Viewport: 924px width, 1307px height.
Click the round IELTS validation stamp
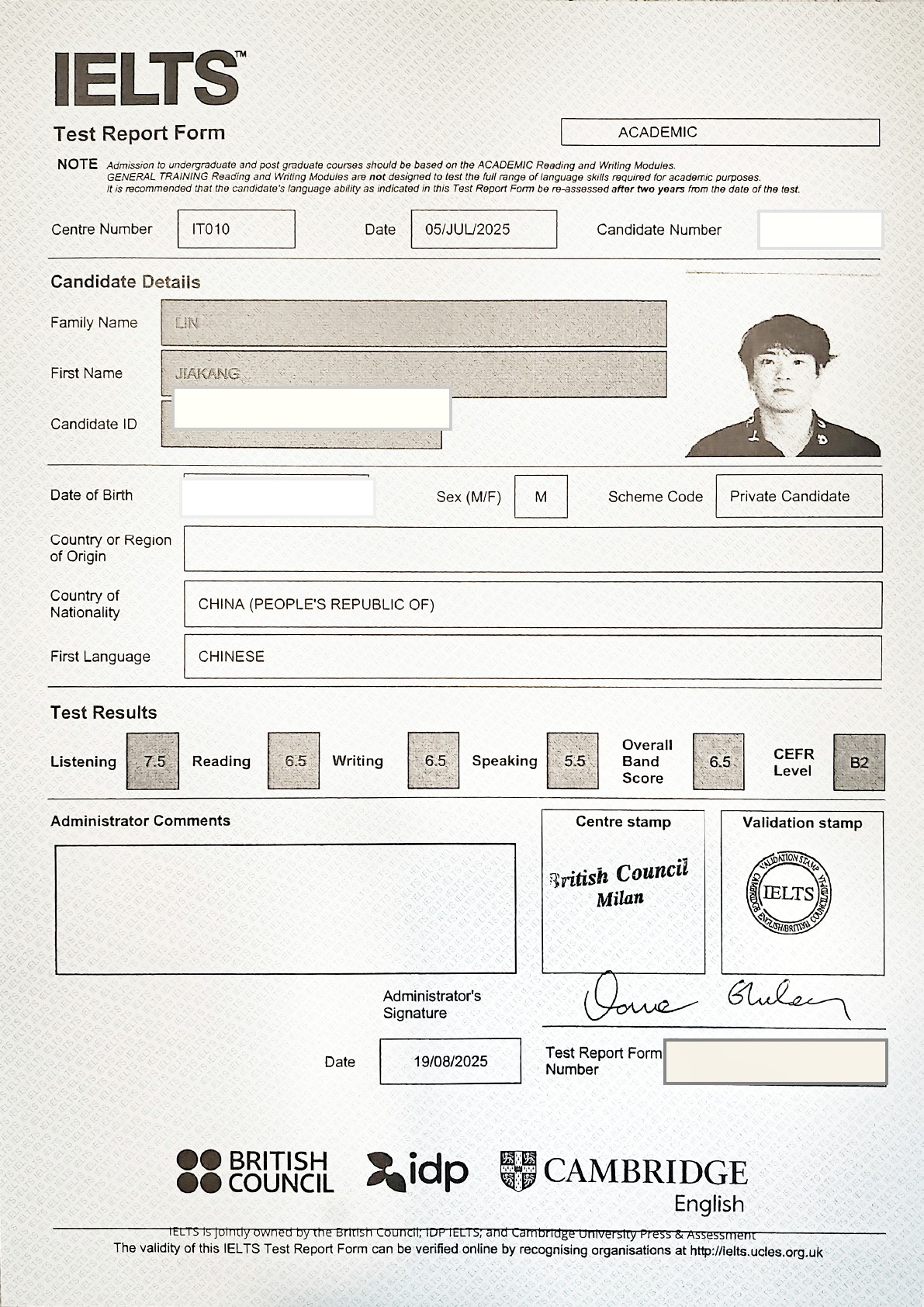click(788, 893)
